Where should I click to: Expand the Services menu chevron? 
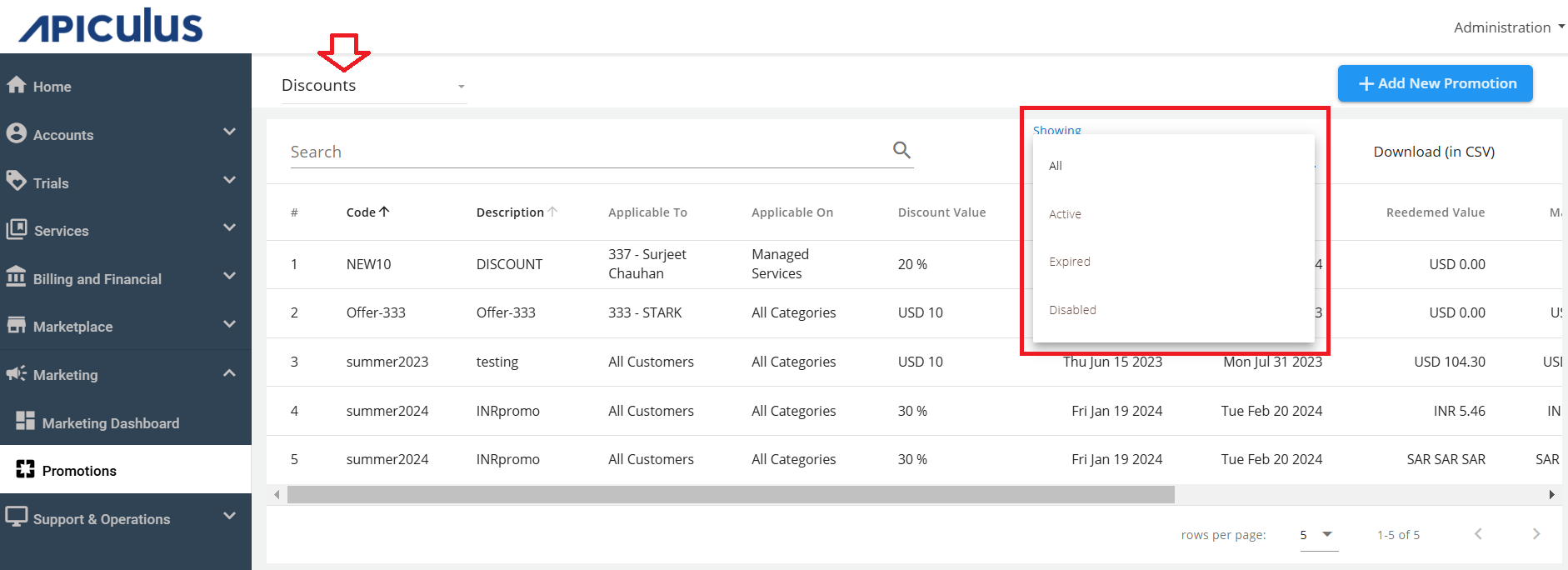coord(230,227)
